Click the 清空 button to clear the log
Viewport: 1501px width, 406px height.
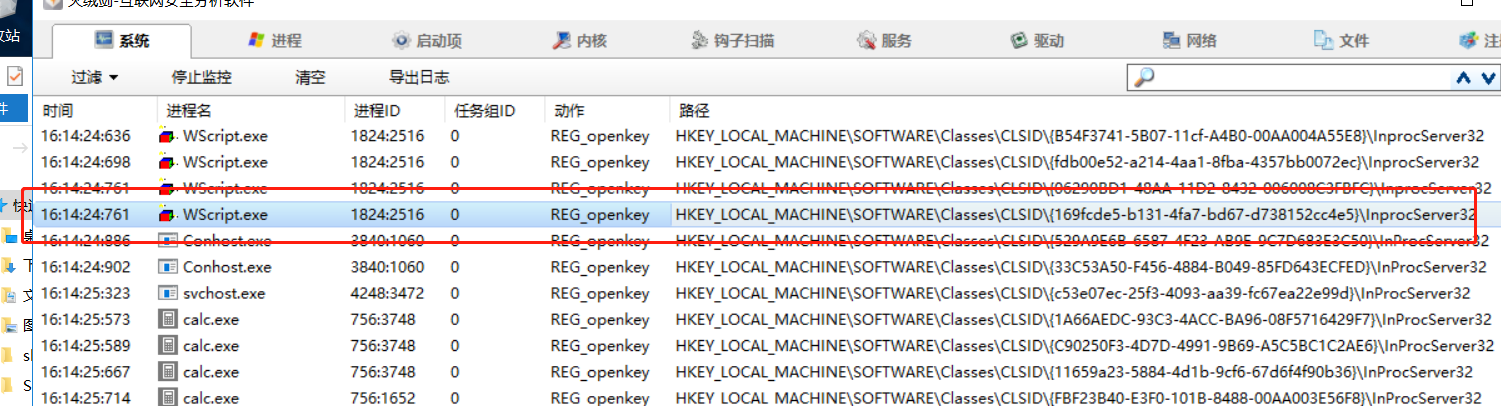coord(311,77)
